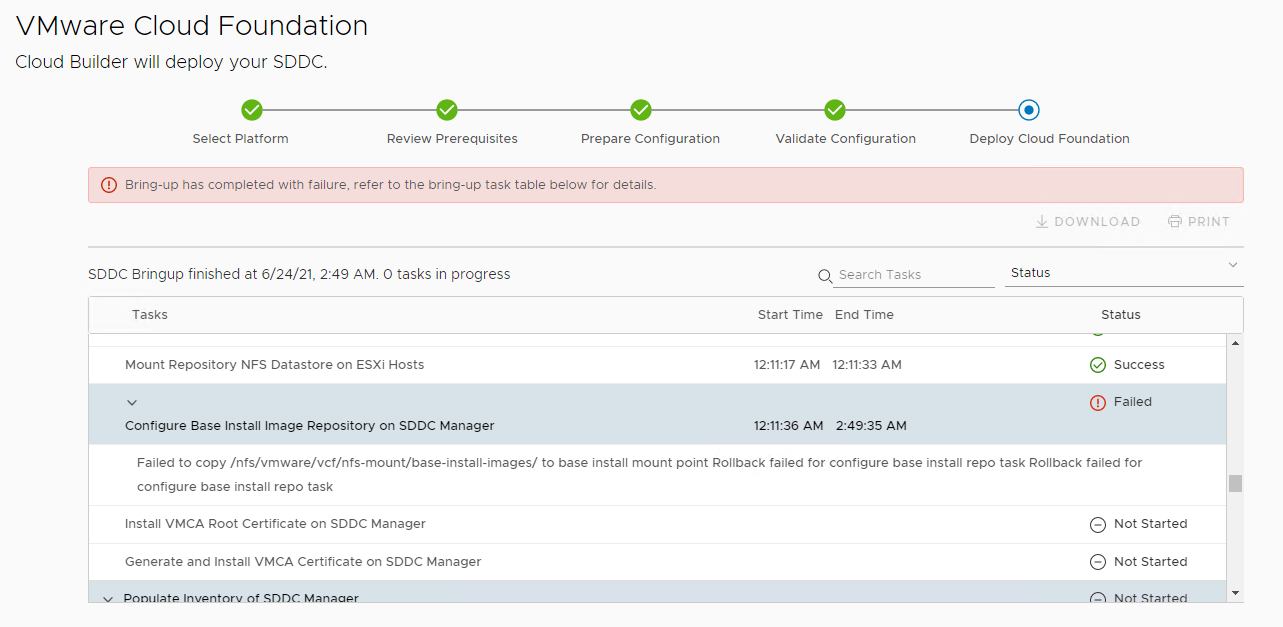Open the Status filter dropdown

tap(1124, 273)
